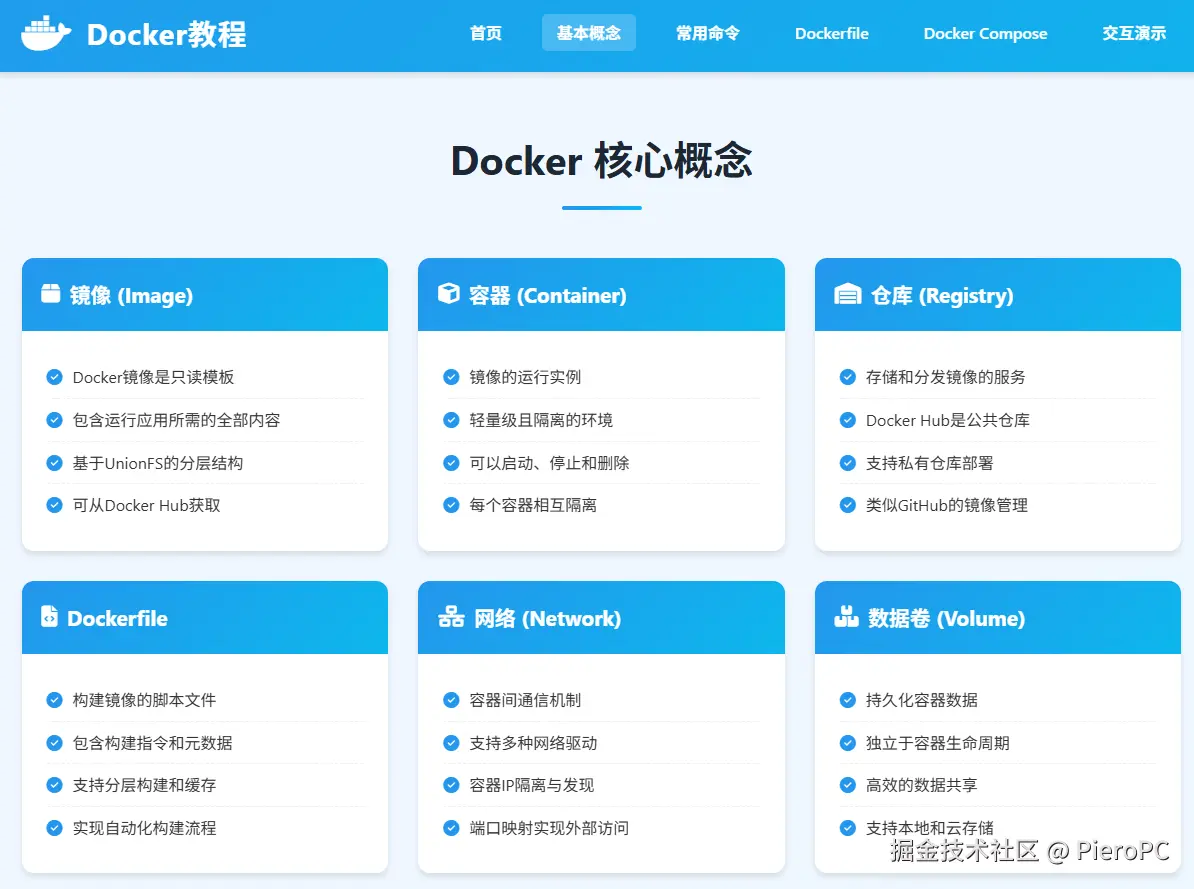
Task: Click check icon beside Docker Hub是公共仓库
Action: pos(848,420)
